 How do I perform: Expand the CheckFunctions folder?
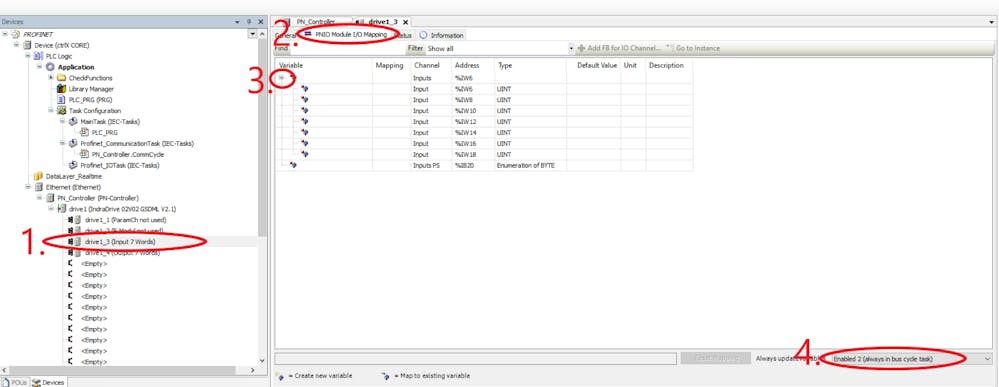click(x=51, y=78)
